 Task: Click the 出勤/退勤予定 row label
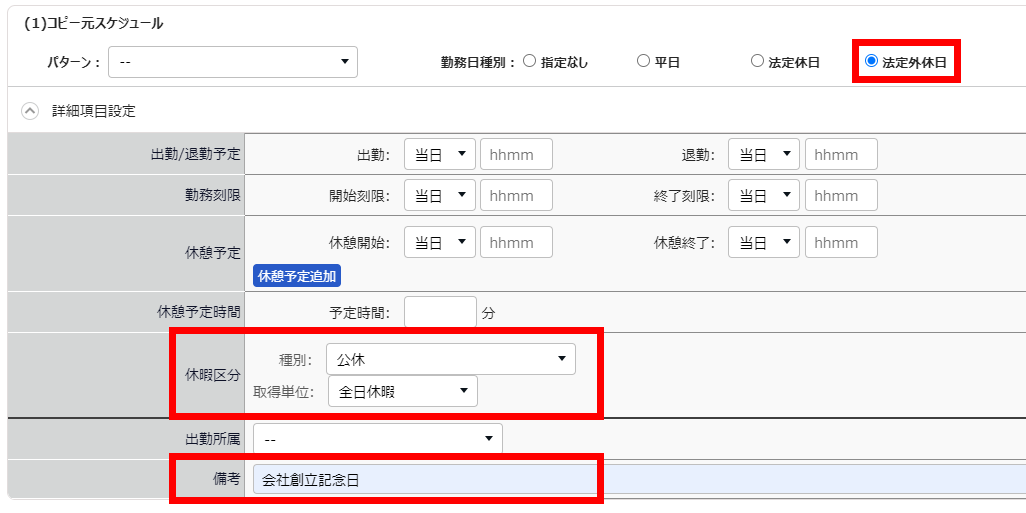pos(196,155)
